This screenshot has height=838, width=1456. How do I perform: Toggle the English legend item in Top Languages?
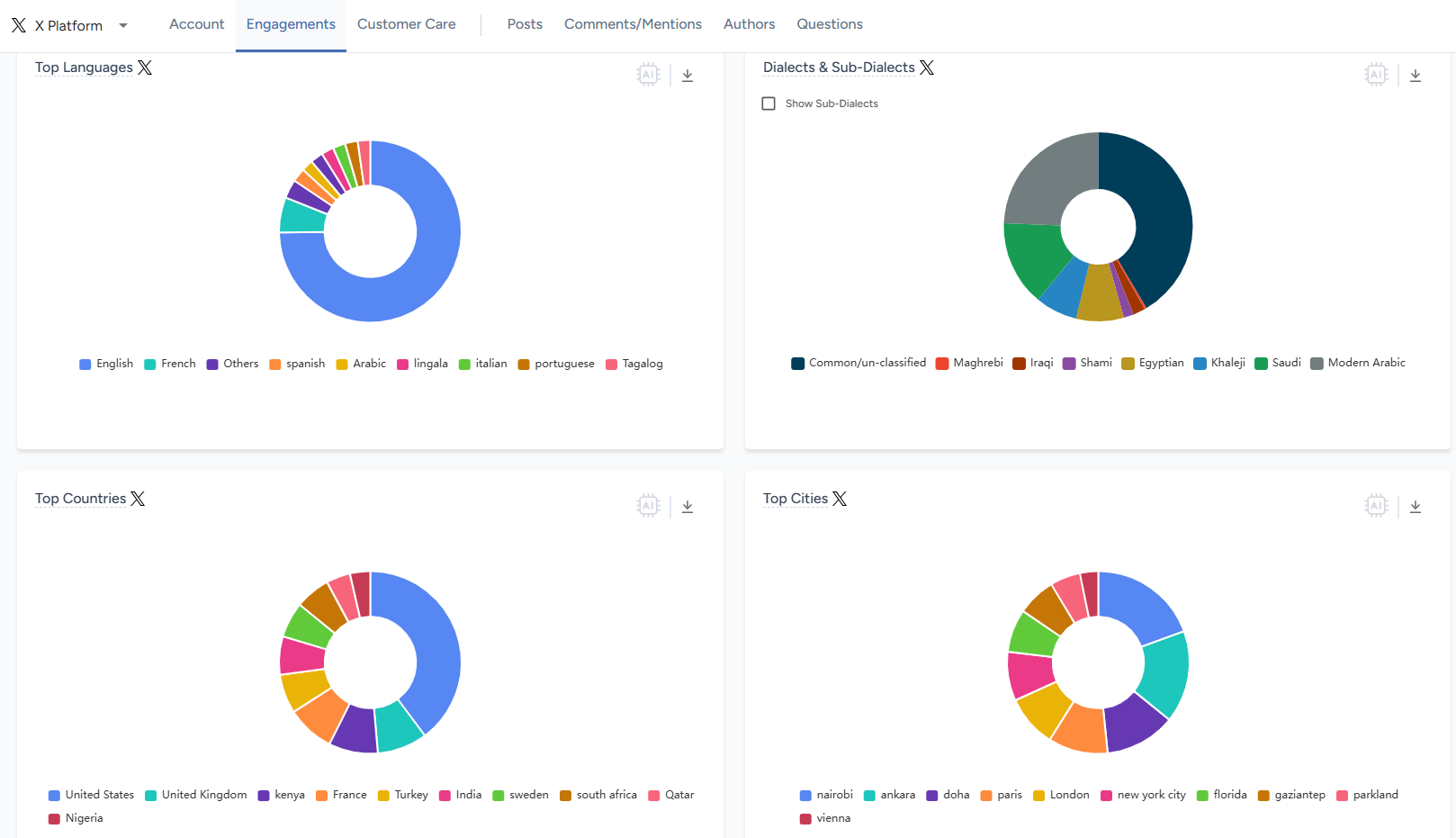(x=106, y=364)
